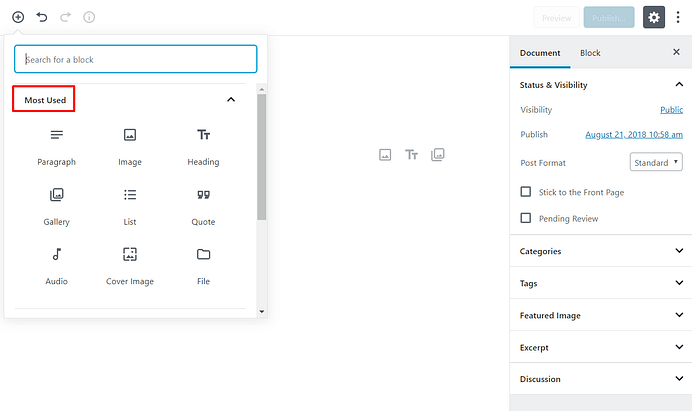Insert an Audio block
This screenshot has width=692, height=411.
pos(56,267)
